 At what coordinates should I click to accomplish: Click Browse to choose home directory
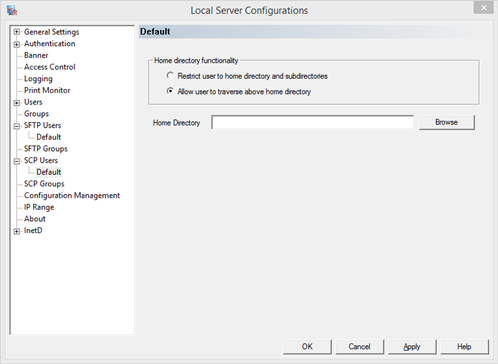(447, 122)
